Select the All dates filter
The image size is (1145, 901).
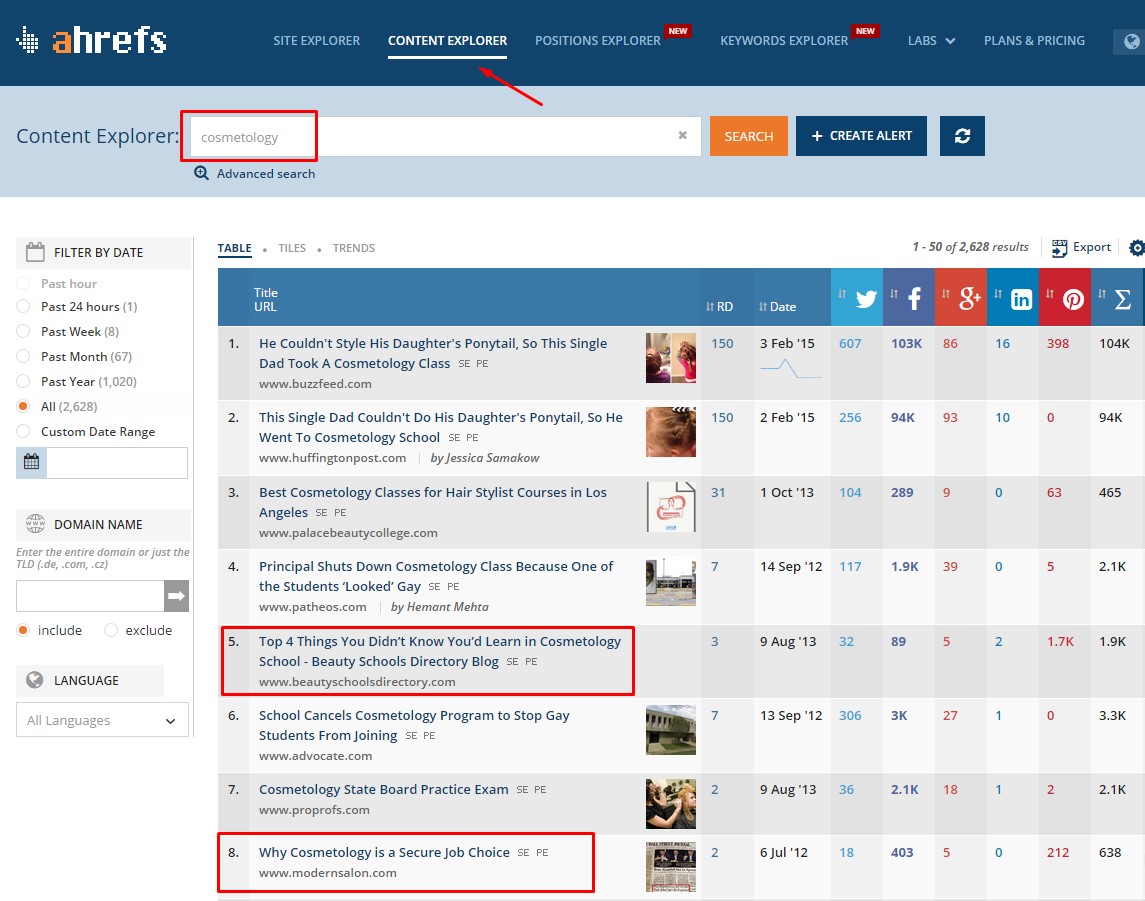pyautogui.click(x=23, y=406)
